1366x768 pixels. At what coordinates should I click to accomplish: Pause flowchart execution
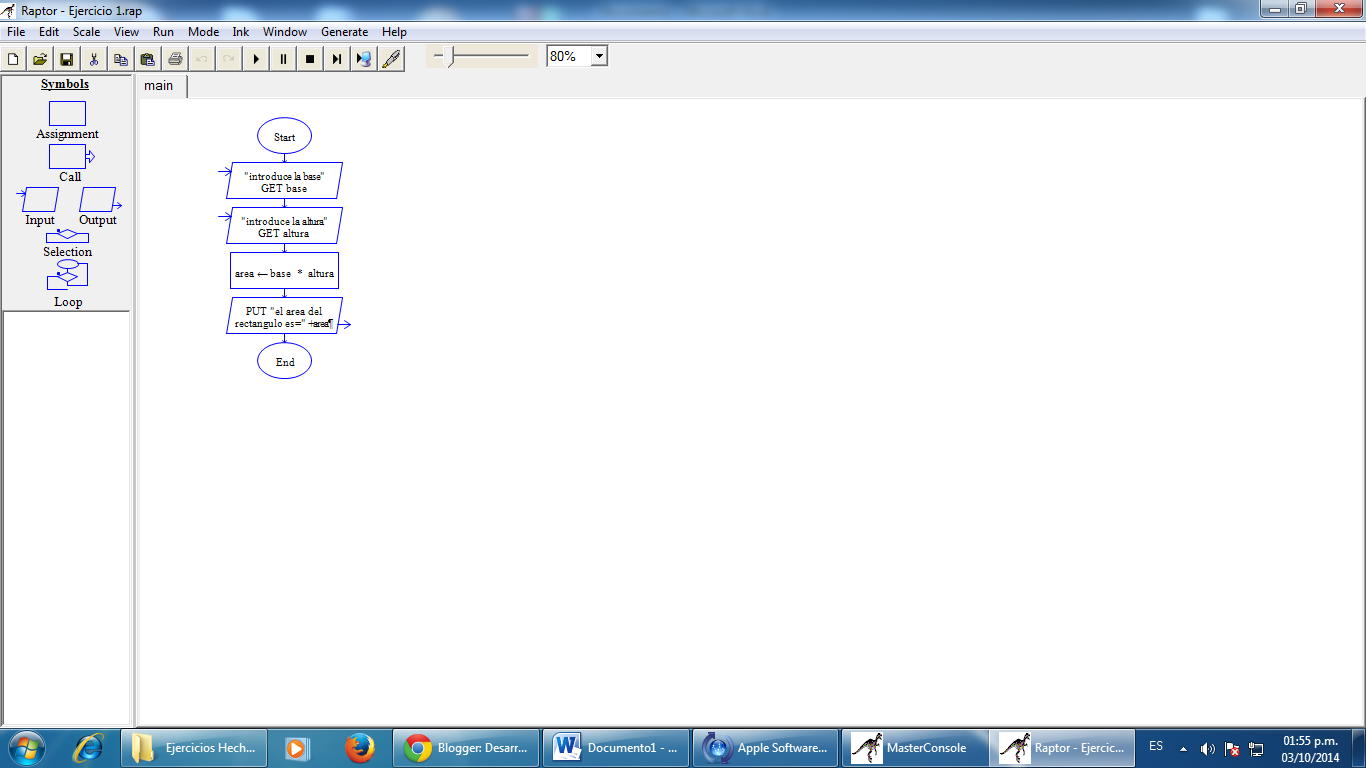point(283,58)
